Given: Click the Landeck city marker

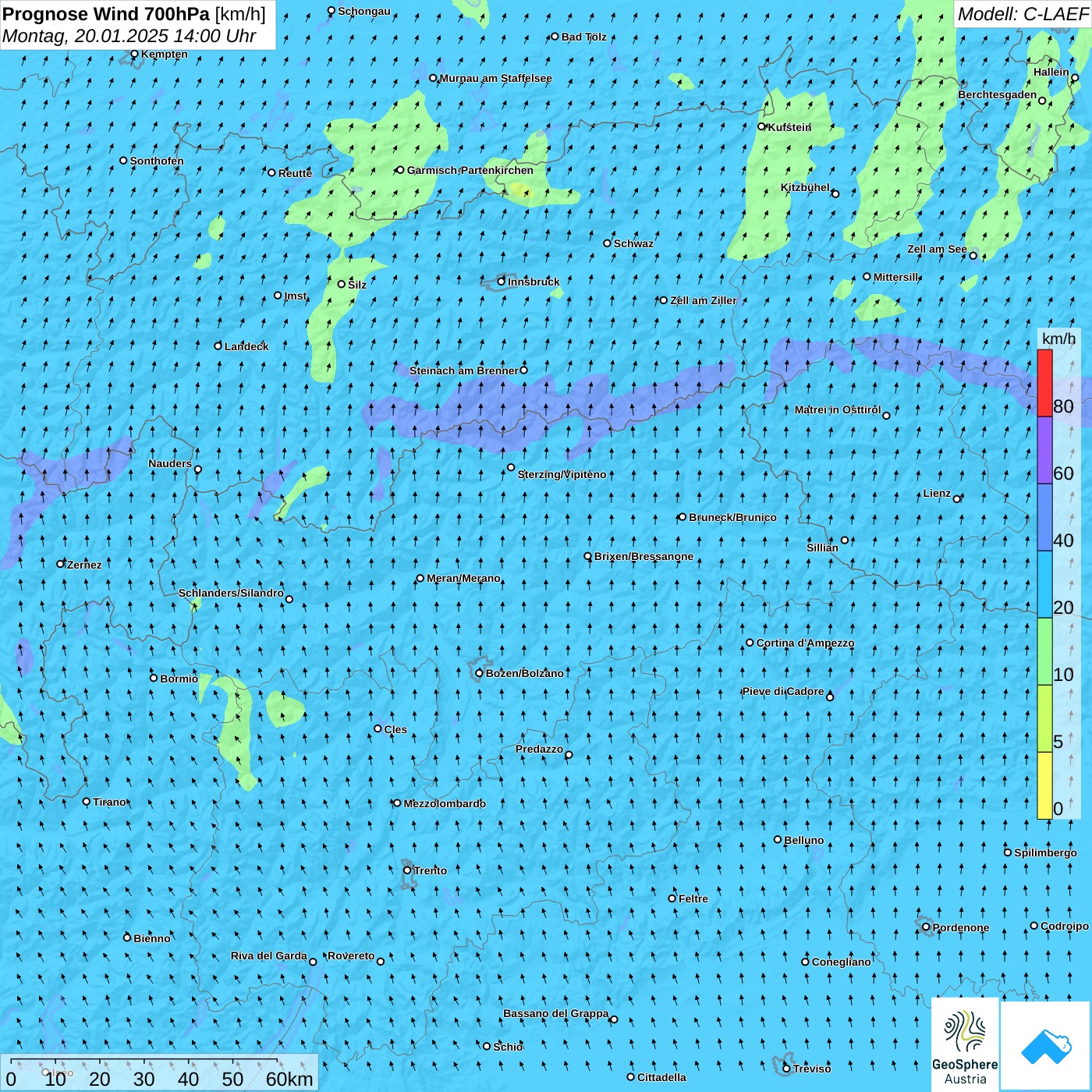Looking at the screenshot, I should (x=218, y=346).
